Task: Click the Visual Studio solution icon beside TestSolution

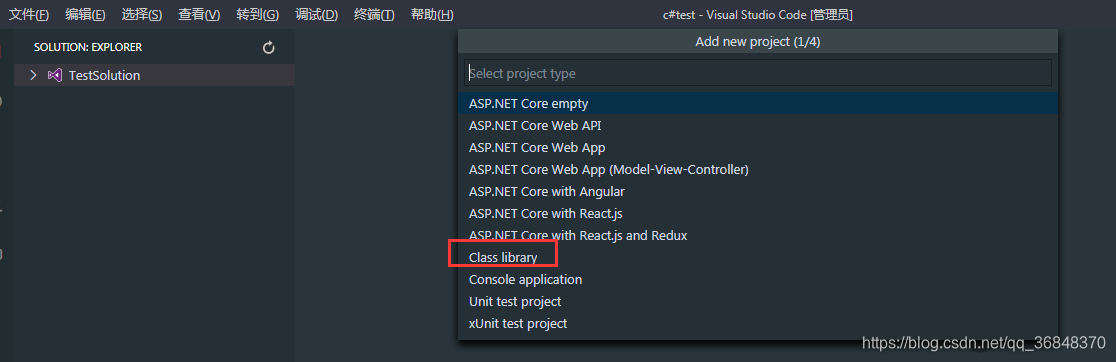Action: click(54, 75)
